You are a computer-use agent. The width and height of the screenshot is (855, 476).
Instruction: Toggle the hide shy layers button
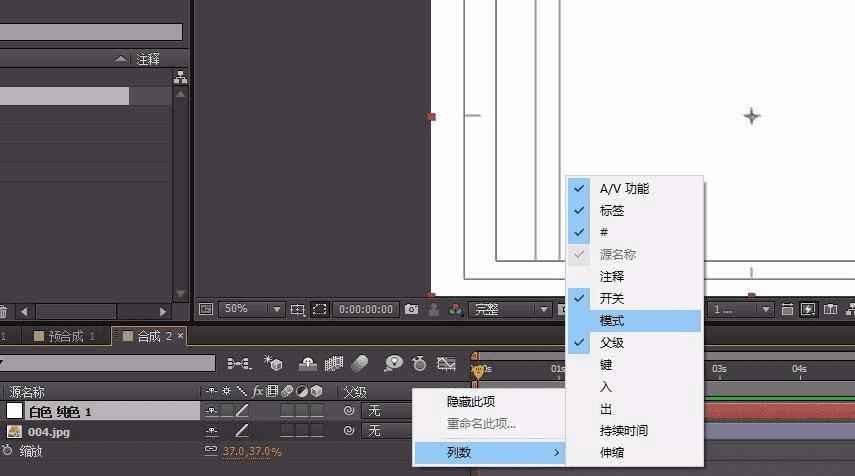click(308, 363)
